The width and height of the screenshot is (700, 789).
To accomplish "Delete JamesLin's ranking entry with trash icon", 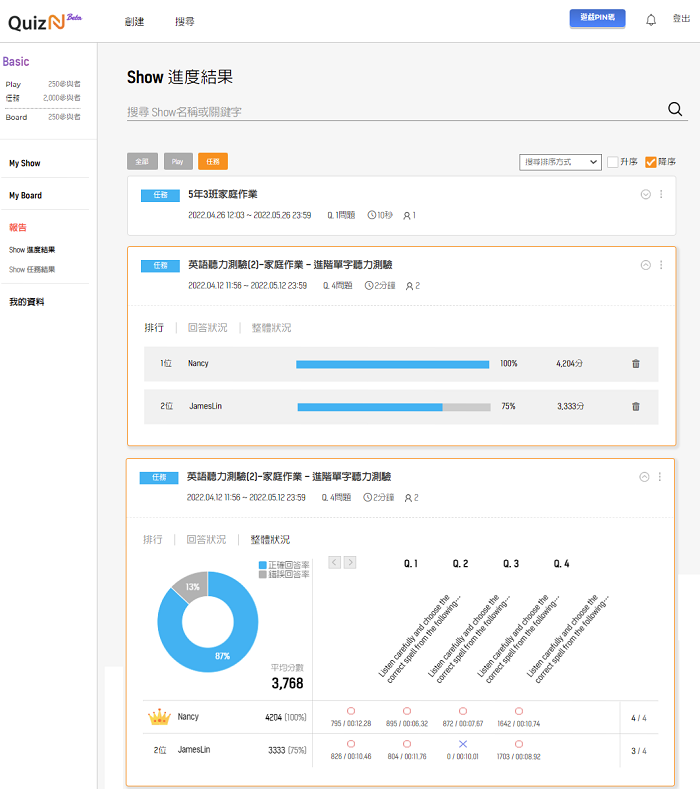I will 636,407.
